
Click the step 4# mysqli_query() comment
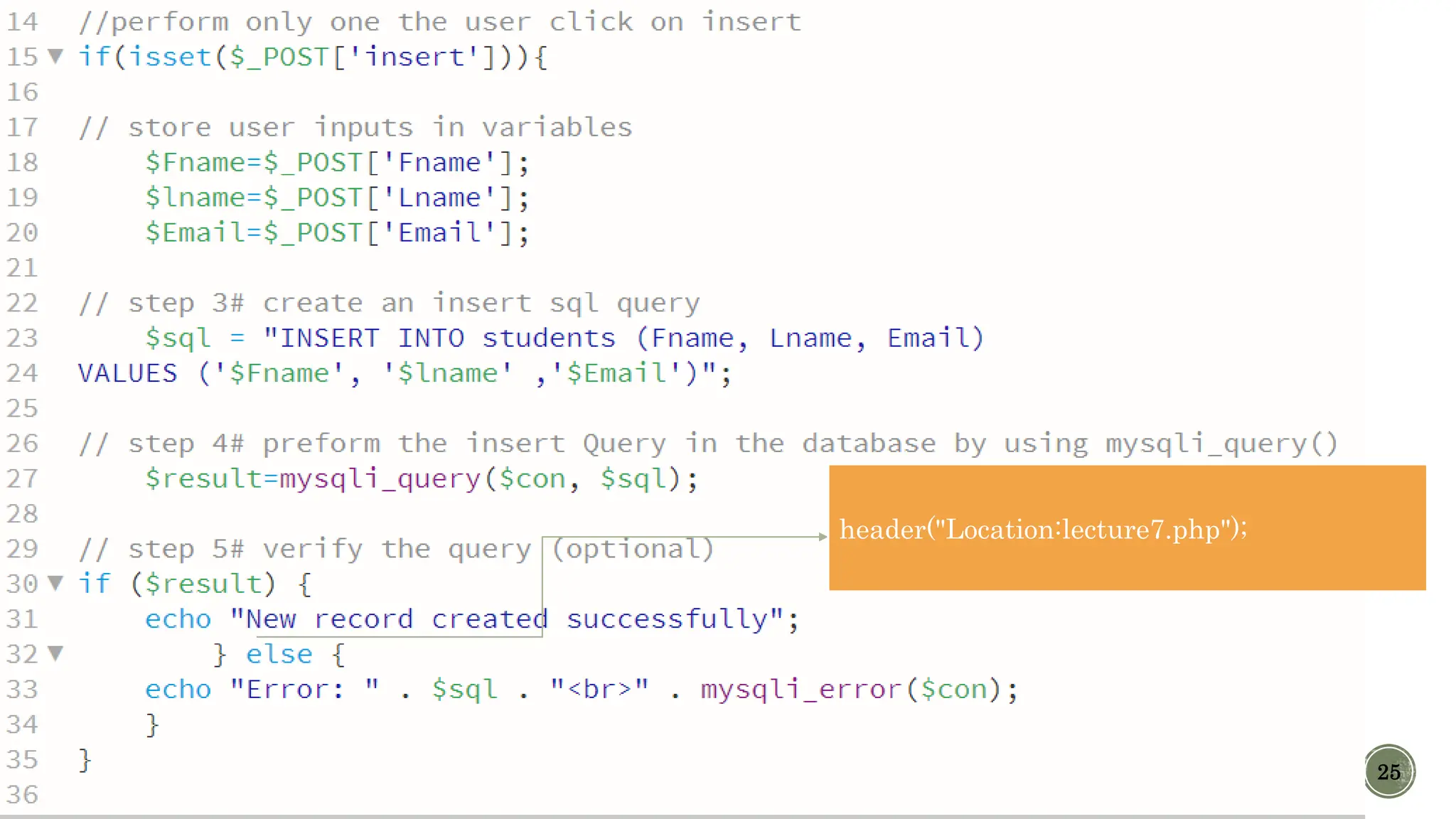708,444
